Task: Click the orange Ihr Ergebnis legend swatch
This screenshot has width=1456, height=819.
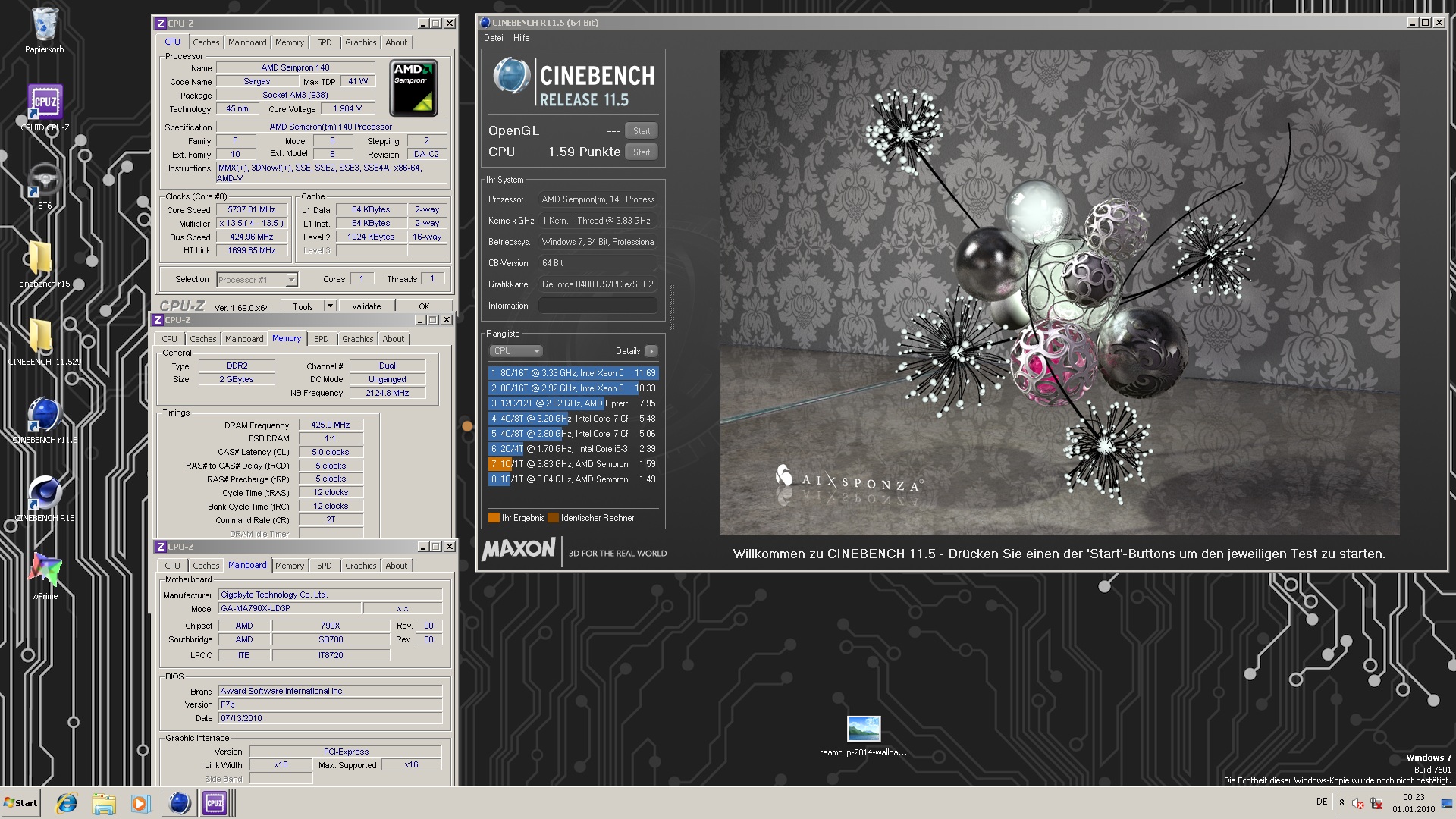Action: [494, 518]
